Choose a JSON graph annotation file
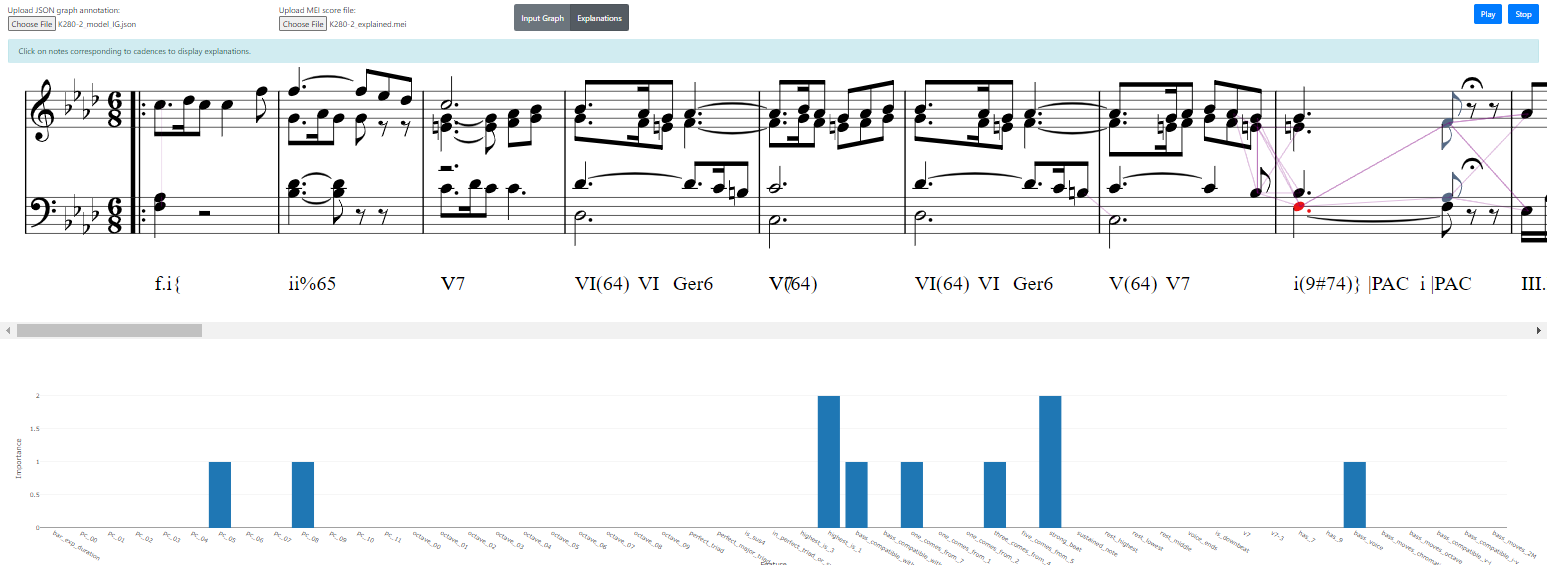This screenshot has height=565, width=1547. click(33, 24)
